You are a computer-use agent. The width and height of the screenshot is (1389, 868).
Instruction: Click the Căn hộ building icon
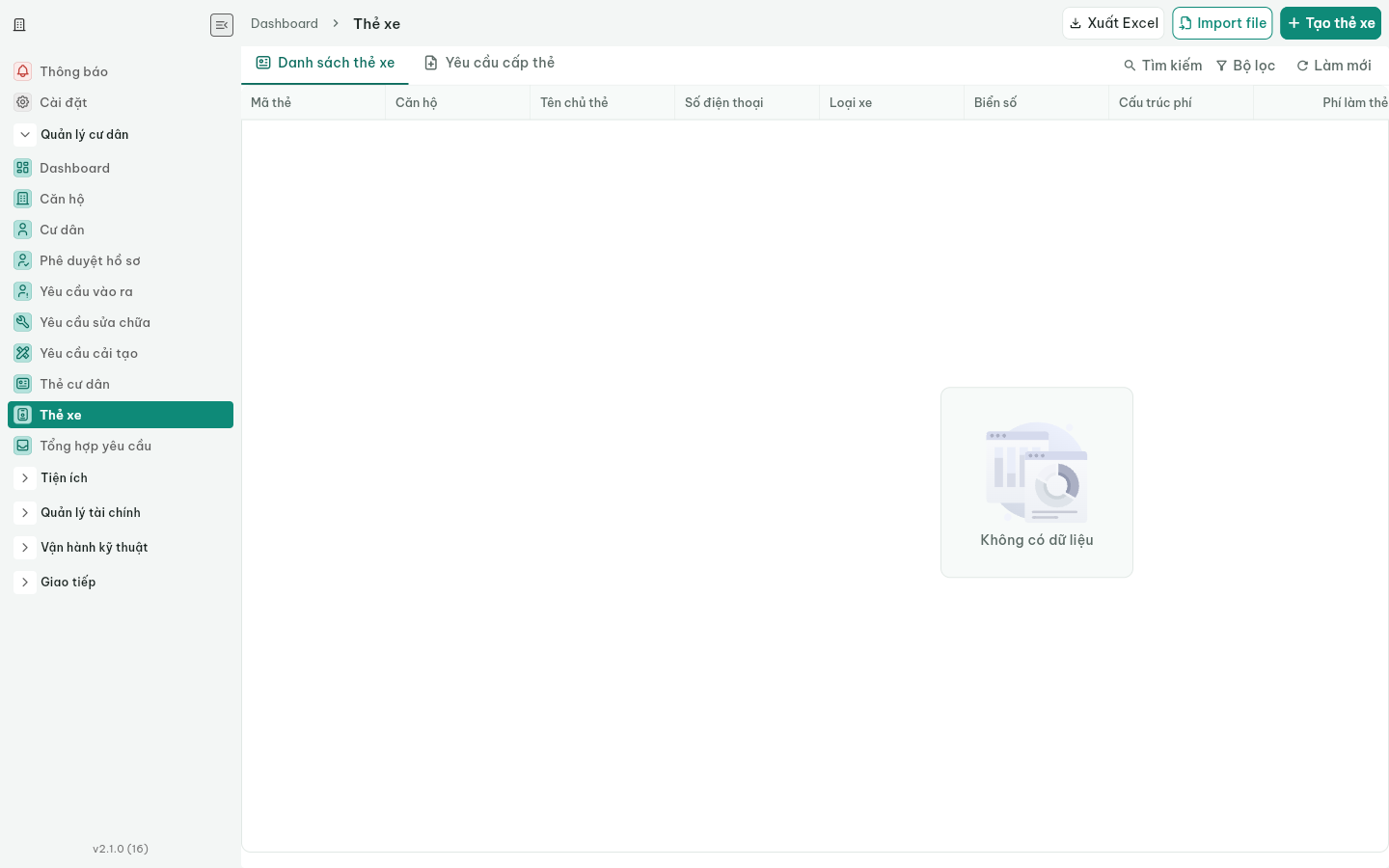23,199
